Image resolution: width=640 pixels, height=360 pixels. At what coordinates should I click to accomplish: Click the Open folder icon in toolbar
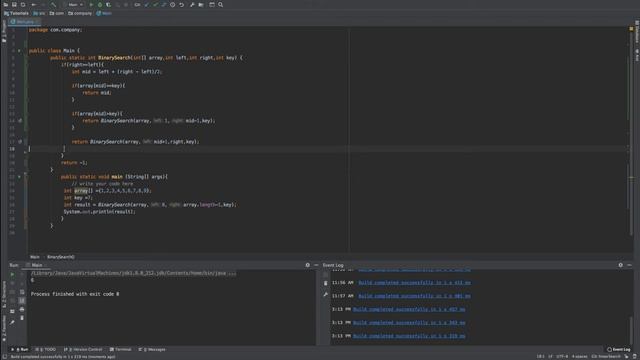[6, 4]
